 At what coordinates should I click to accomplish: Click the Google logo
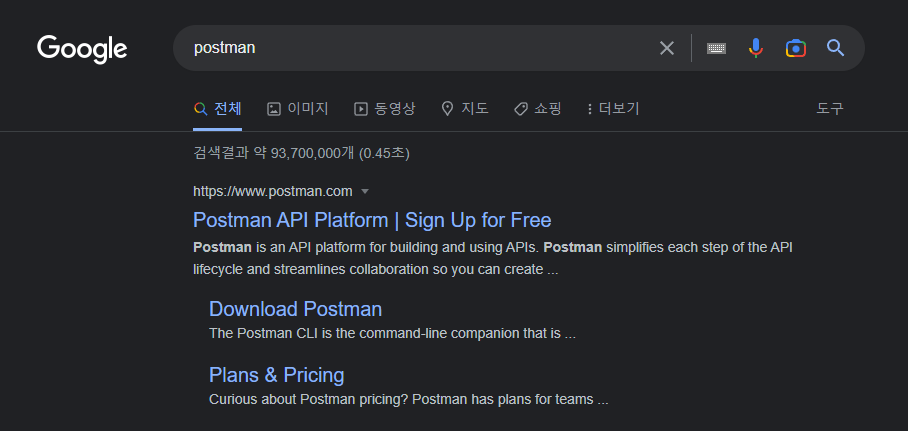pyautogui.click(x=82, y=49)
